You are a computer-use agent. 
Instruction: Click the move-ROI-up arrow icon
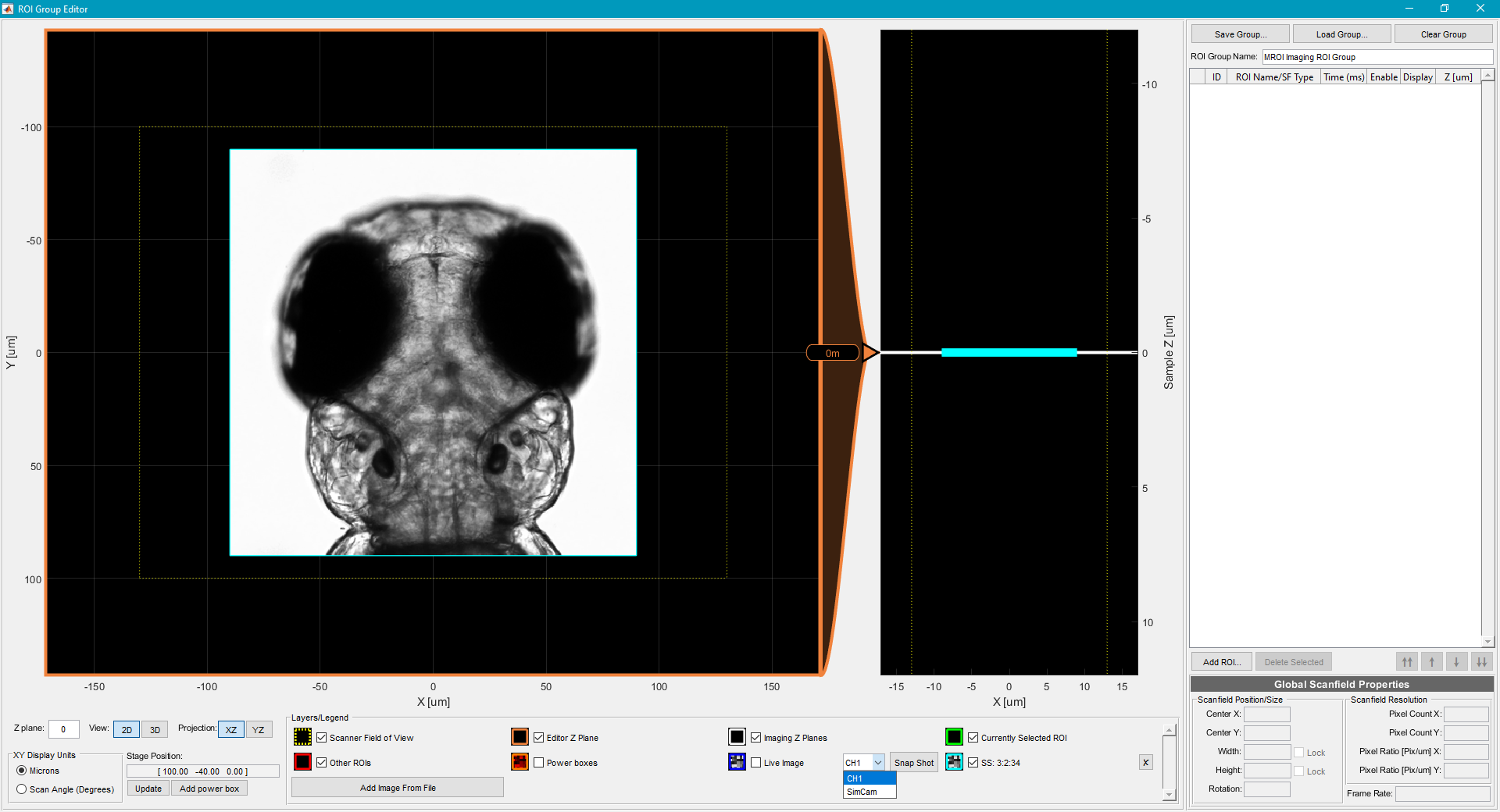coord(1431,661)
